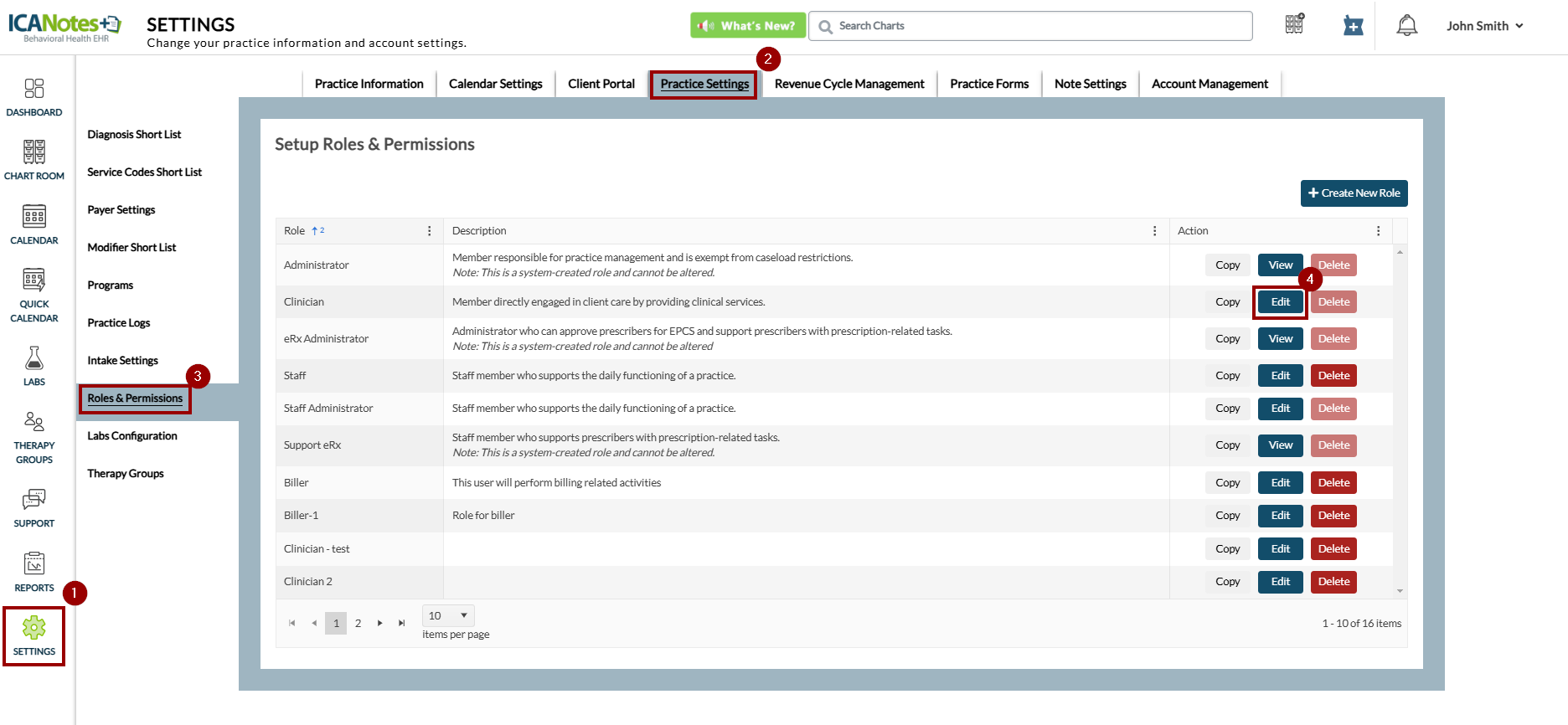Open the John Smith user menu
Viewport: 1568px width, 725px height.
tap(1484, 26)
